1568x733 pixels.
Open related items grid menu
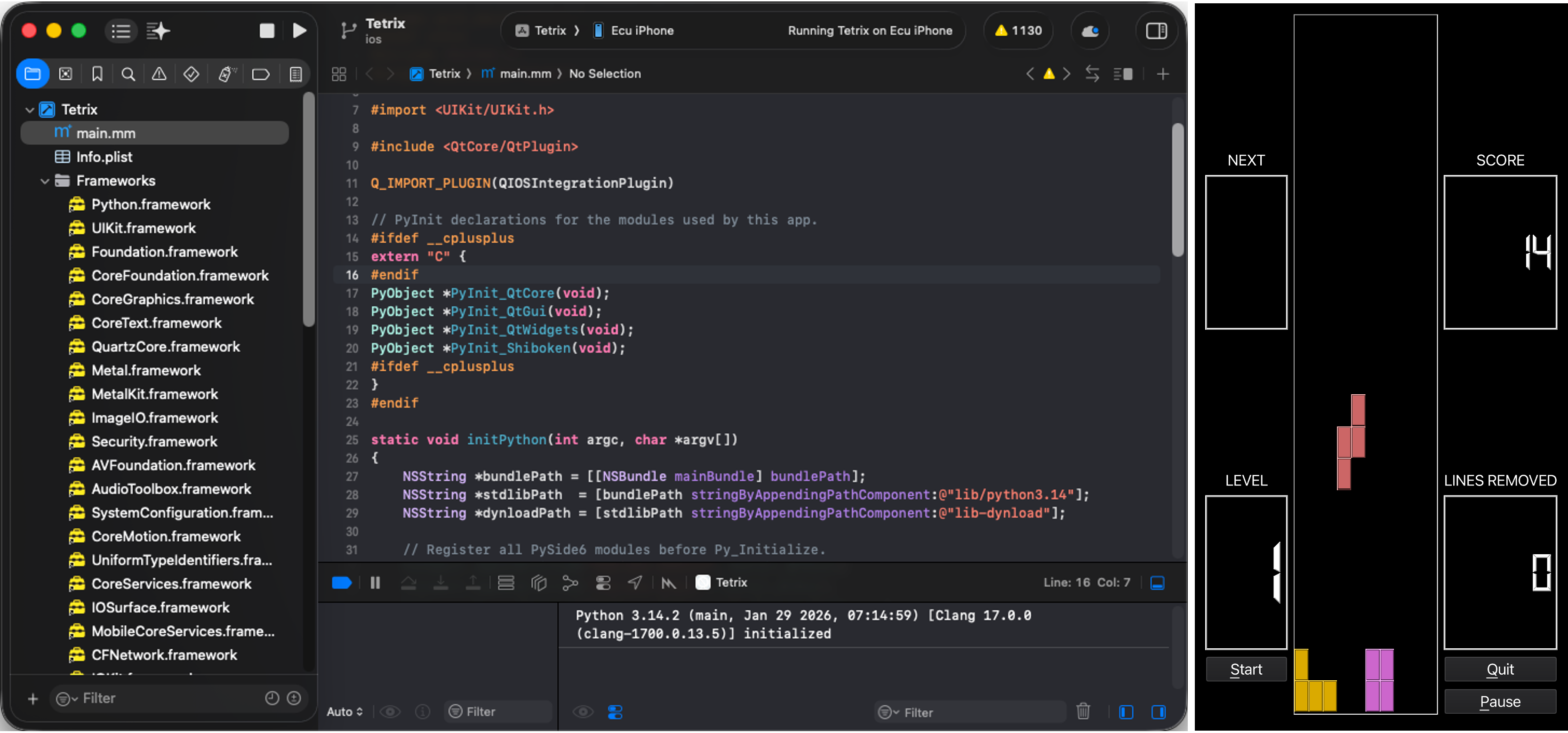(x=339, y=74)
